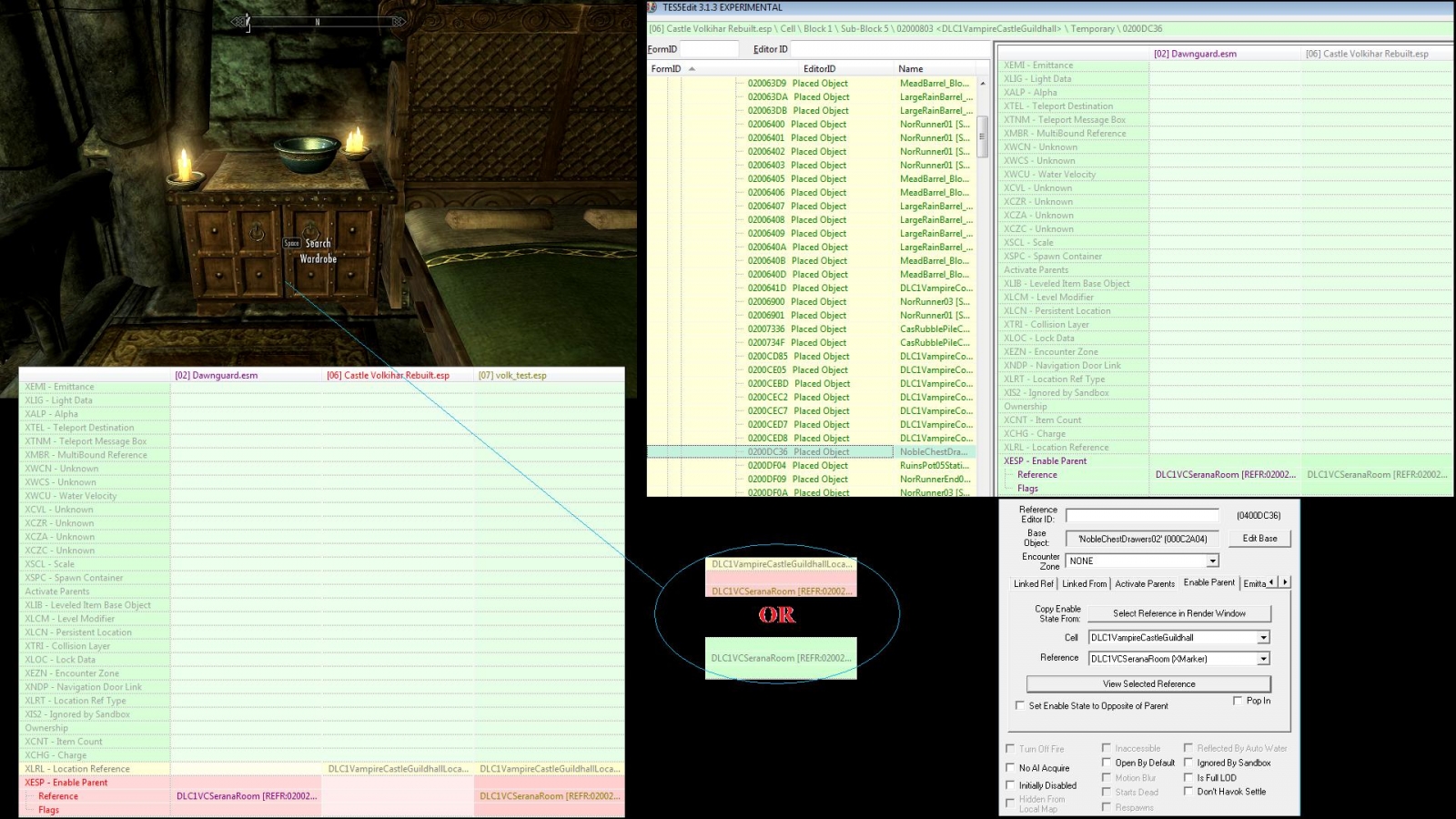
Task: Open the Activate Parents tab
Action: coord(1145,583)
